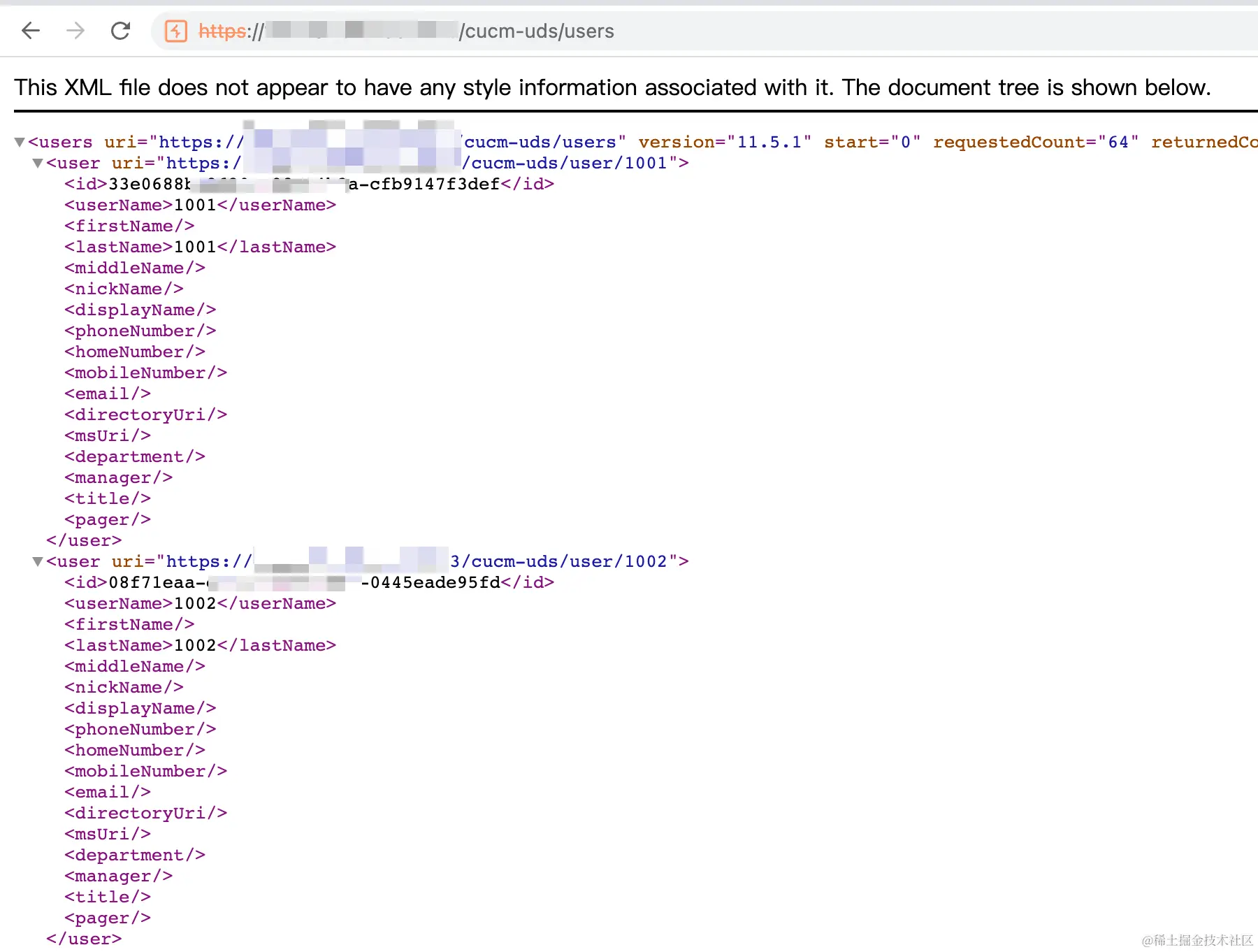Click the manager tag under user 1001
The image size is (1258, 952).
(x=118, y=478)
